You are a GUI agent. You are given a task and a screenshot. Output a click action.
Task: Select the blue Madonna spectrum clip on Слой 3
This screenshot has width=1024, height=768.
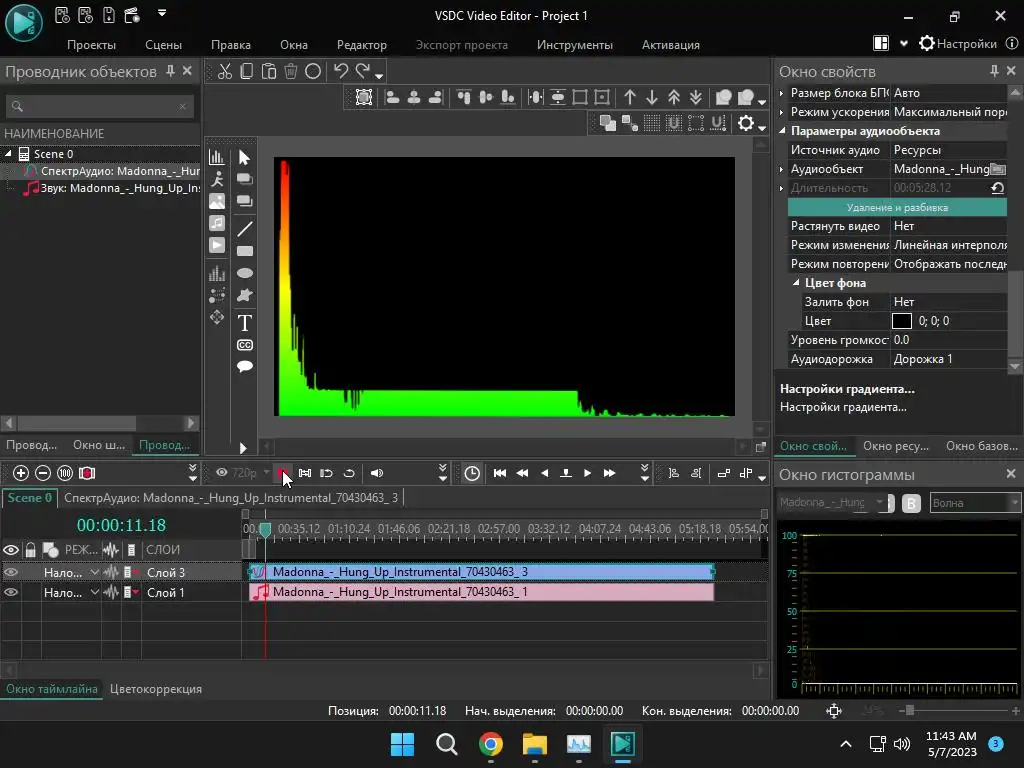(x=482, y=572)
